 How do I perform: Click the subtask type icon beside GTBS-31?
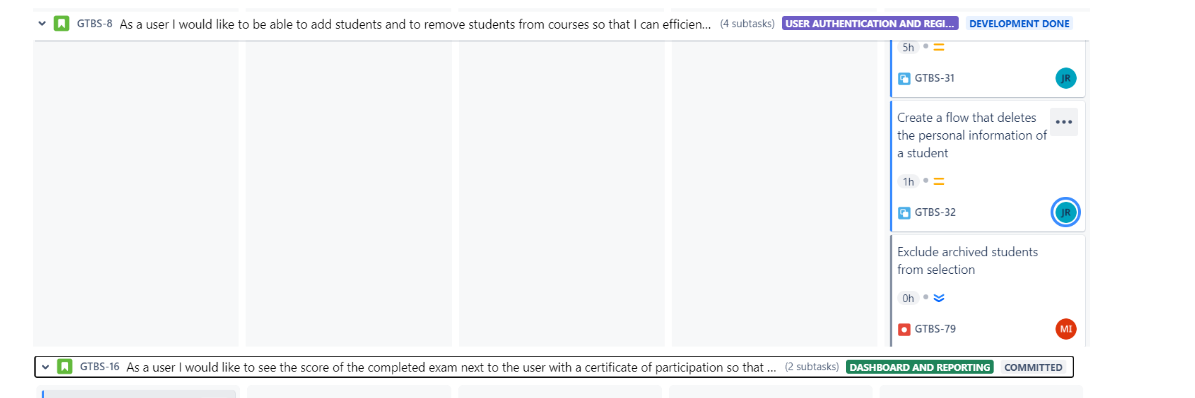(905, 78)
